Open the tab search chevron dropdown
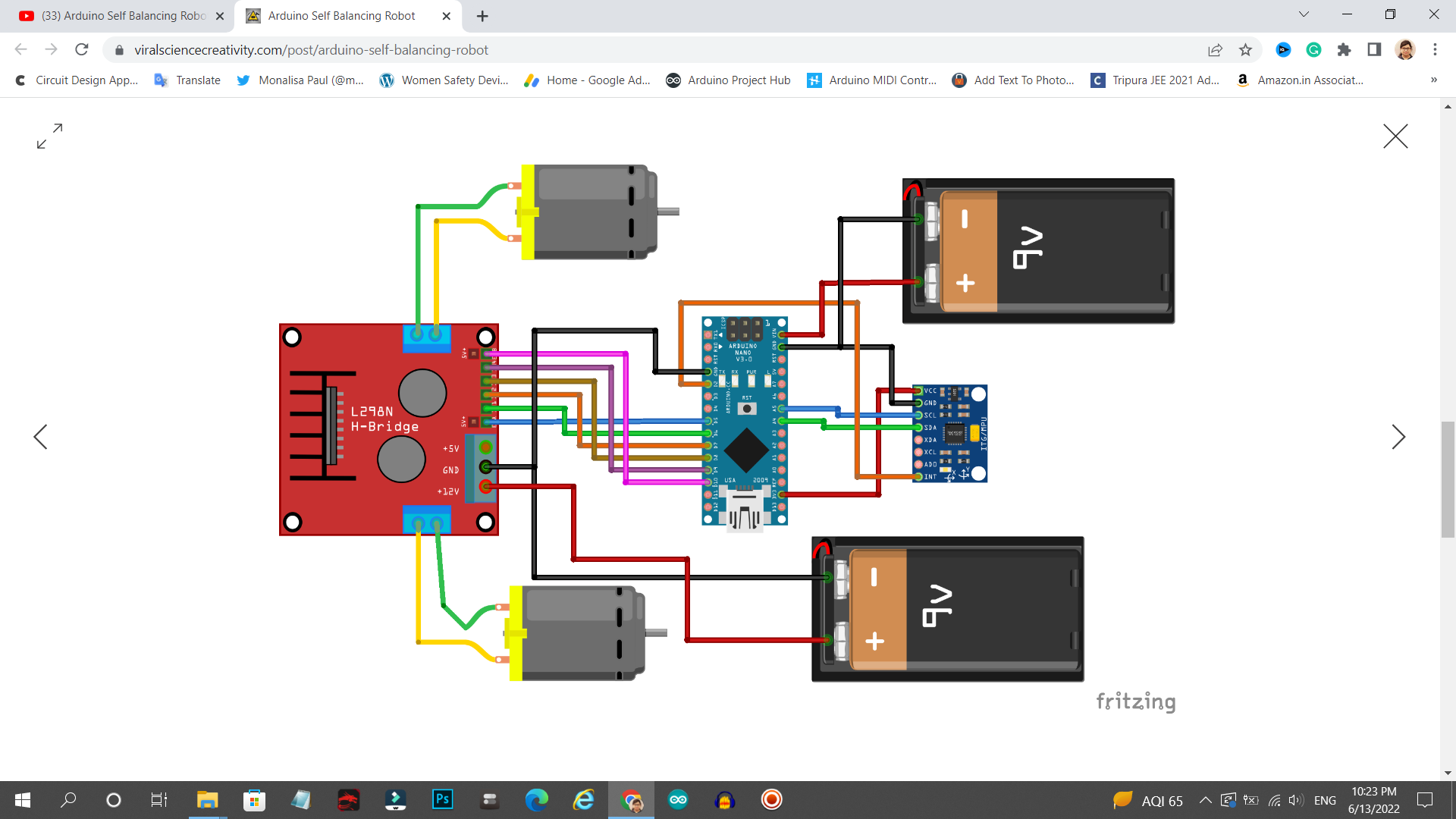This screenshot has height=819, width=1456. [1304, 14]
